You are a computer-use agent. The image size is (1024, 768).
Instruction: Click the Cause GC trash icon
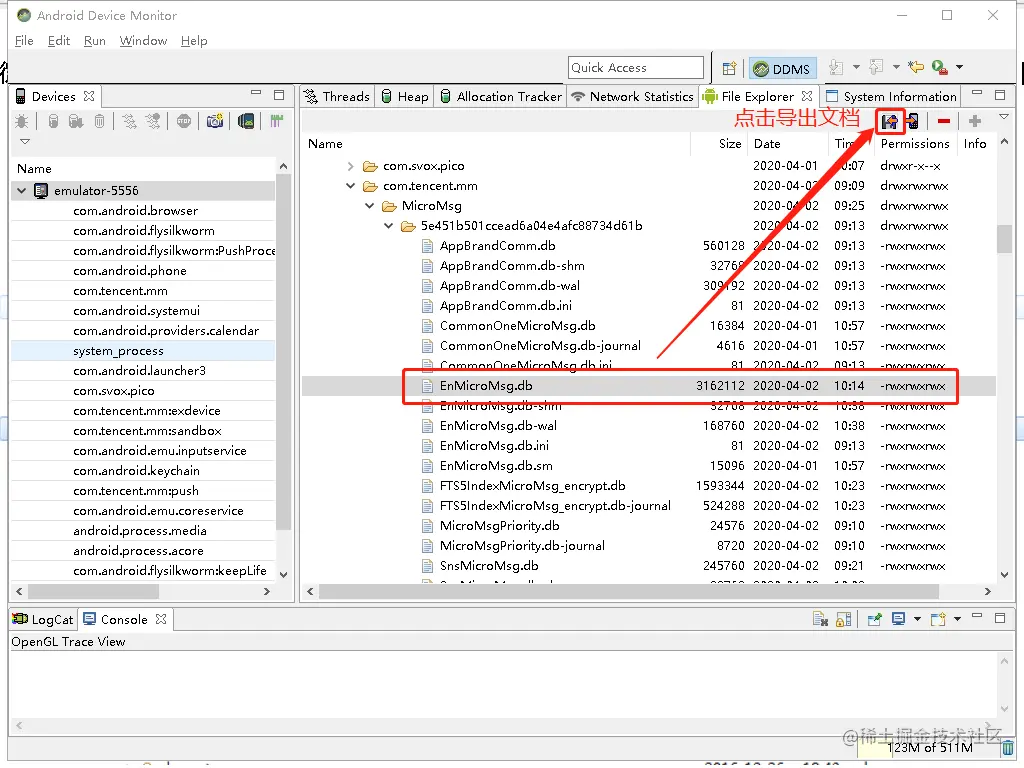click(99, 121)
